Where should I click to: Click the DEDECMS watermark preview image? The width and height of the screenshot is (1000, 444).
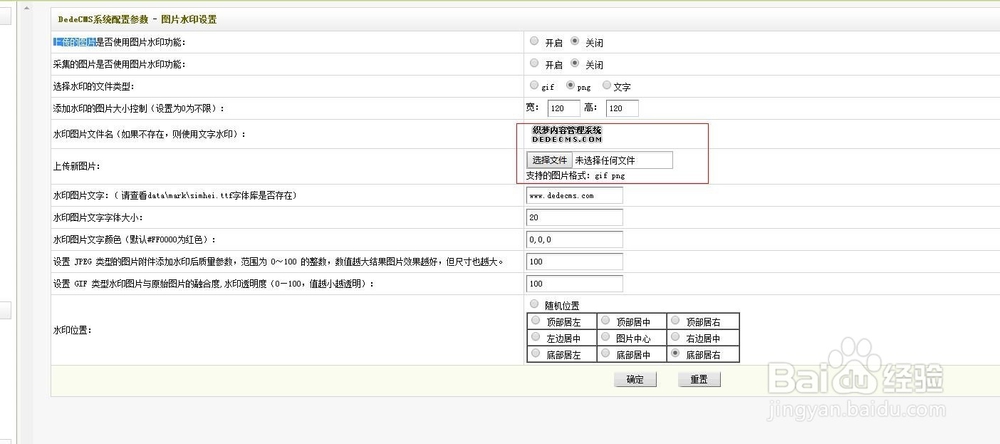(567, 134)
